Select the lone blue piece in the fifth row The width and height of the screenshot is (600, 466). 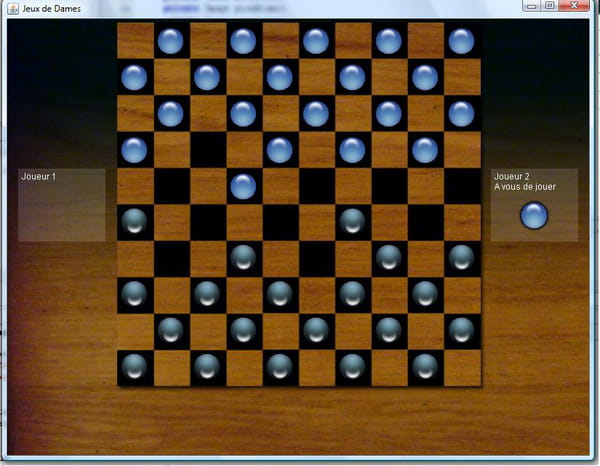pyautogui.click(x=243, y=186)
